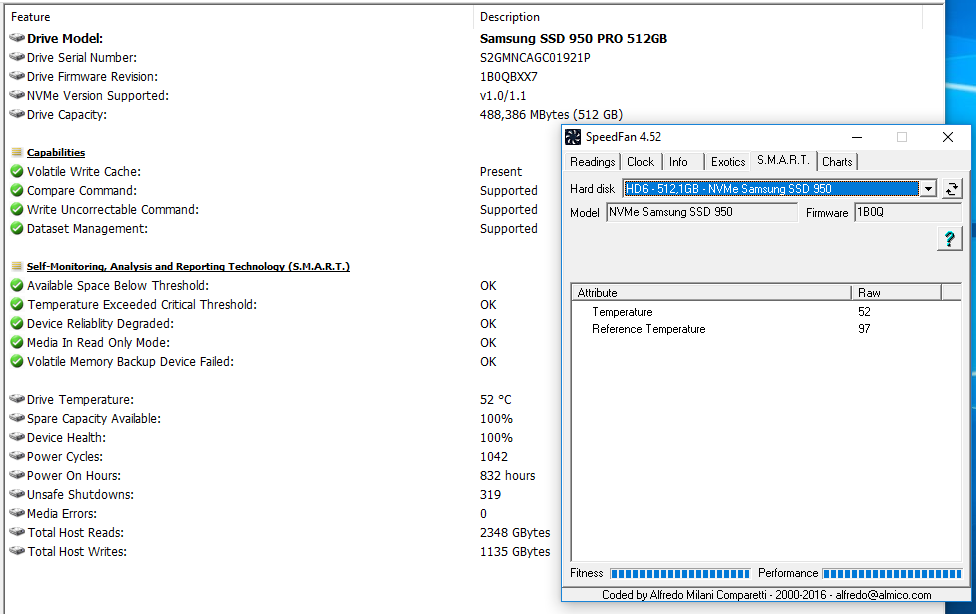Click the 2348 GBytes reads value
976x614 pixels.
coord(515,533)
